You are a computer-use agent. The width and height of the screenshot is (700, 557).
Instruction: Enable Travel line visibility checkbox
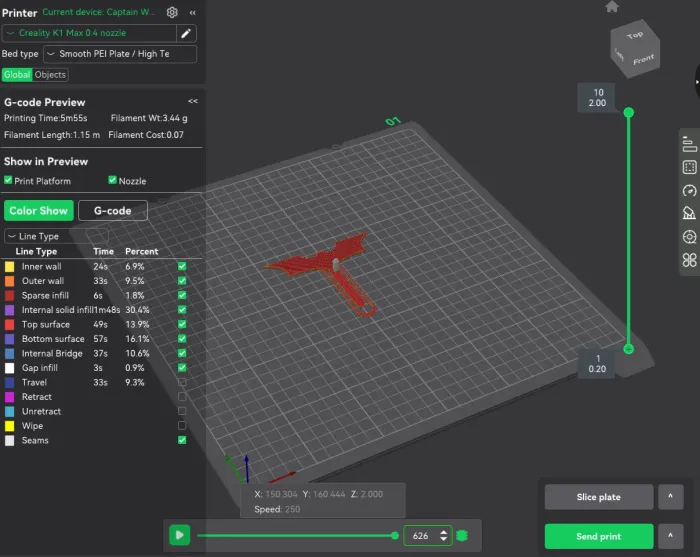tap(181, 382)
